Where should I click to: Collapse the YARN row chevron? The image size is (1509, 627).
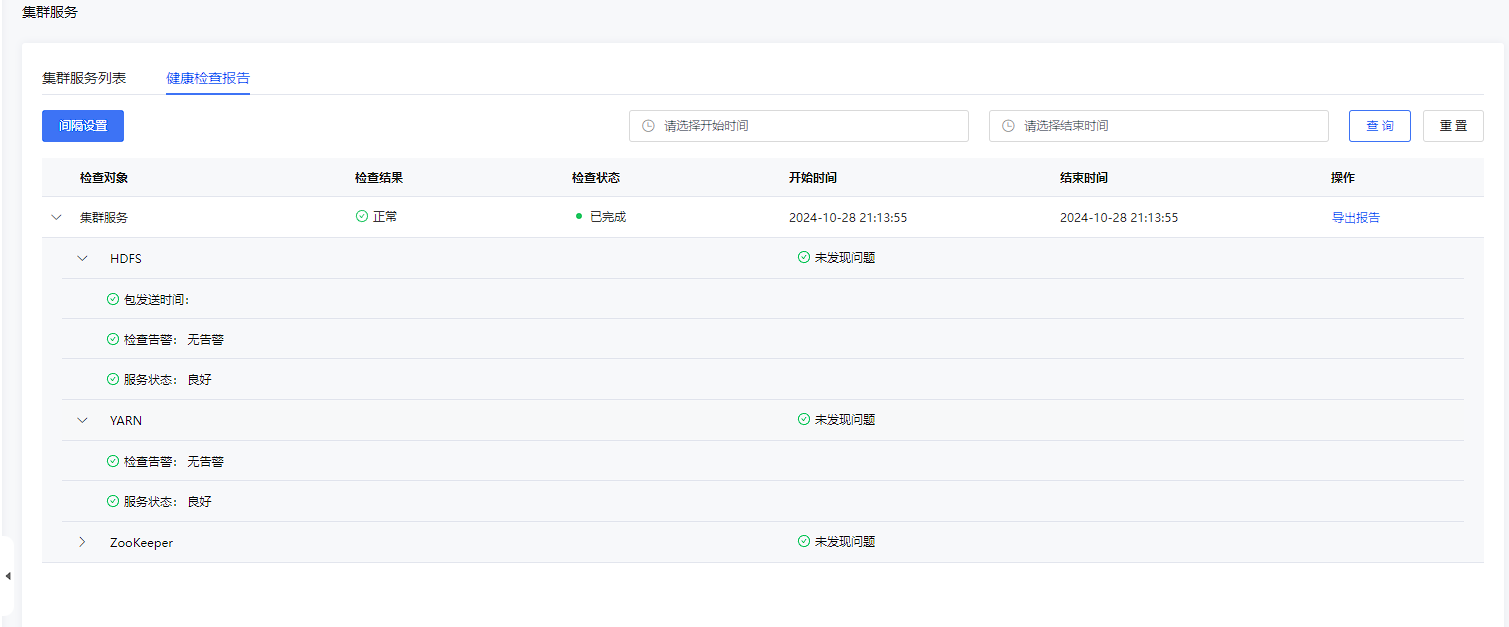(83, 420)
